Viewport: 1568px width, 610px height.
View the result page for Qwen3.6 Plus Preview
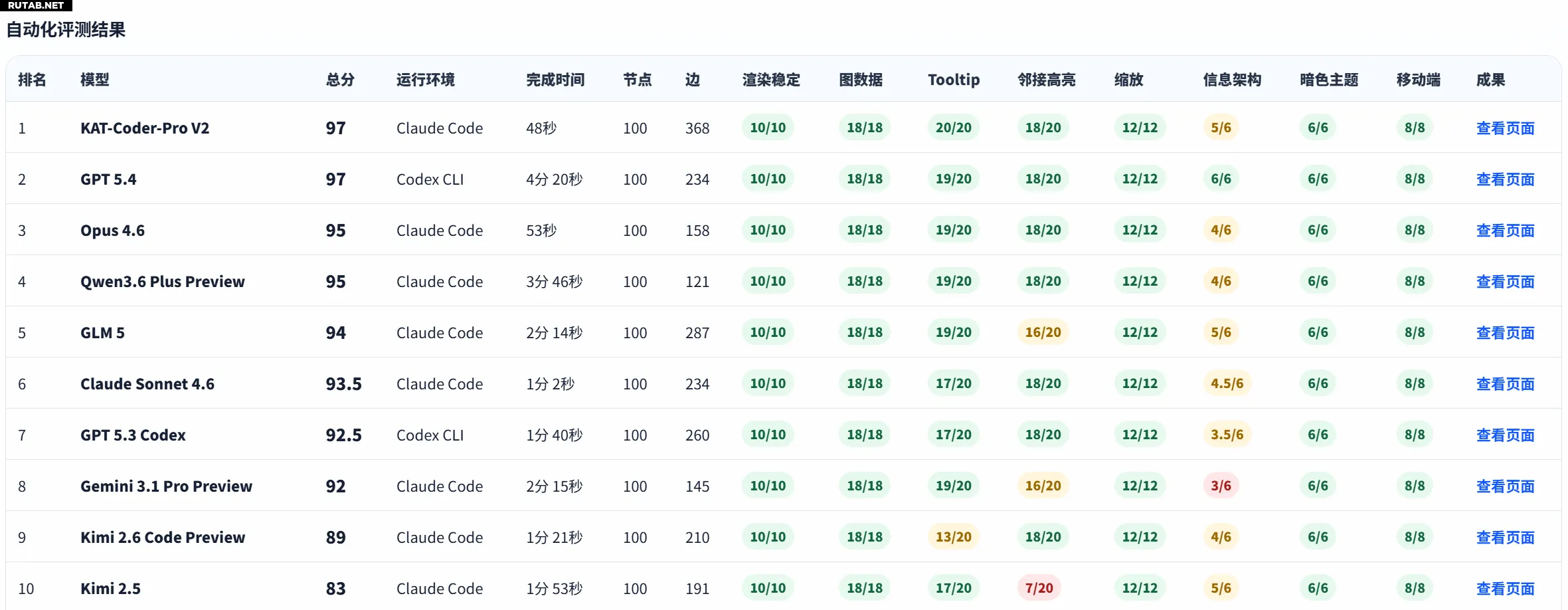[x=1505, y=282]
